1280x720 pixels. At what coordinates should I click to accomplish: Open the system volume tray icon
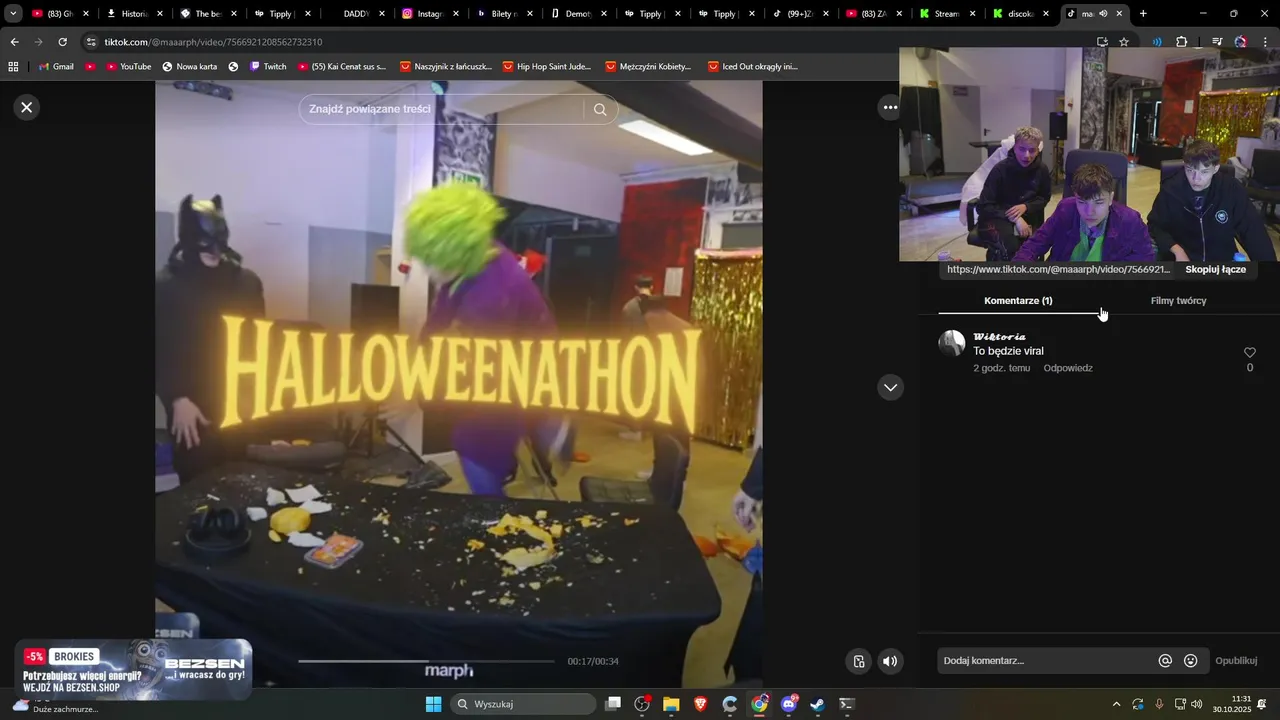1197,704
